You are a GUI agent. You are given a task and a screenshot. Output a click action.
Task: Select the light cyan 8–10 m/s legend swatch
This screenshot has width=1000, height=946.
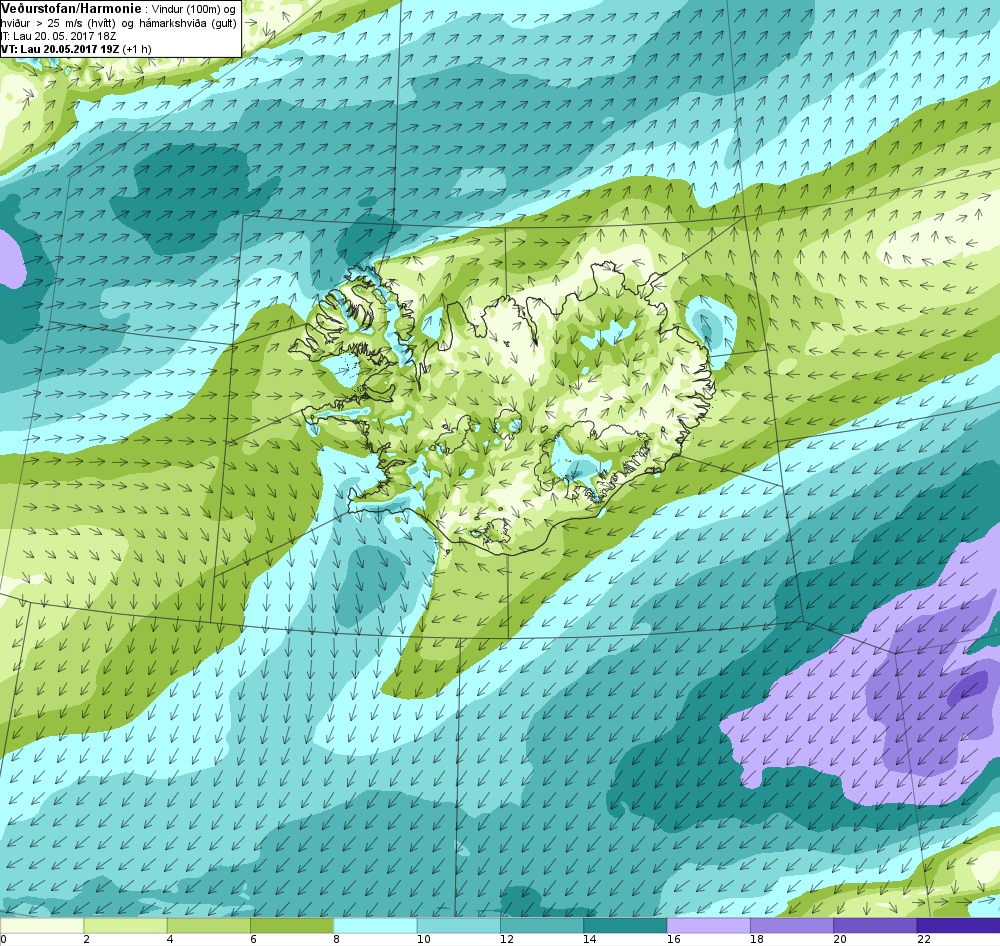click(375, 925)
